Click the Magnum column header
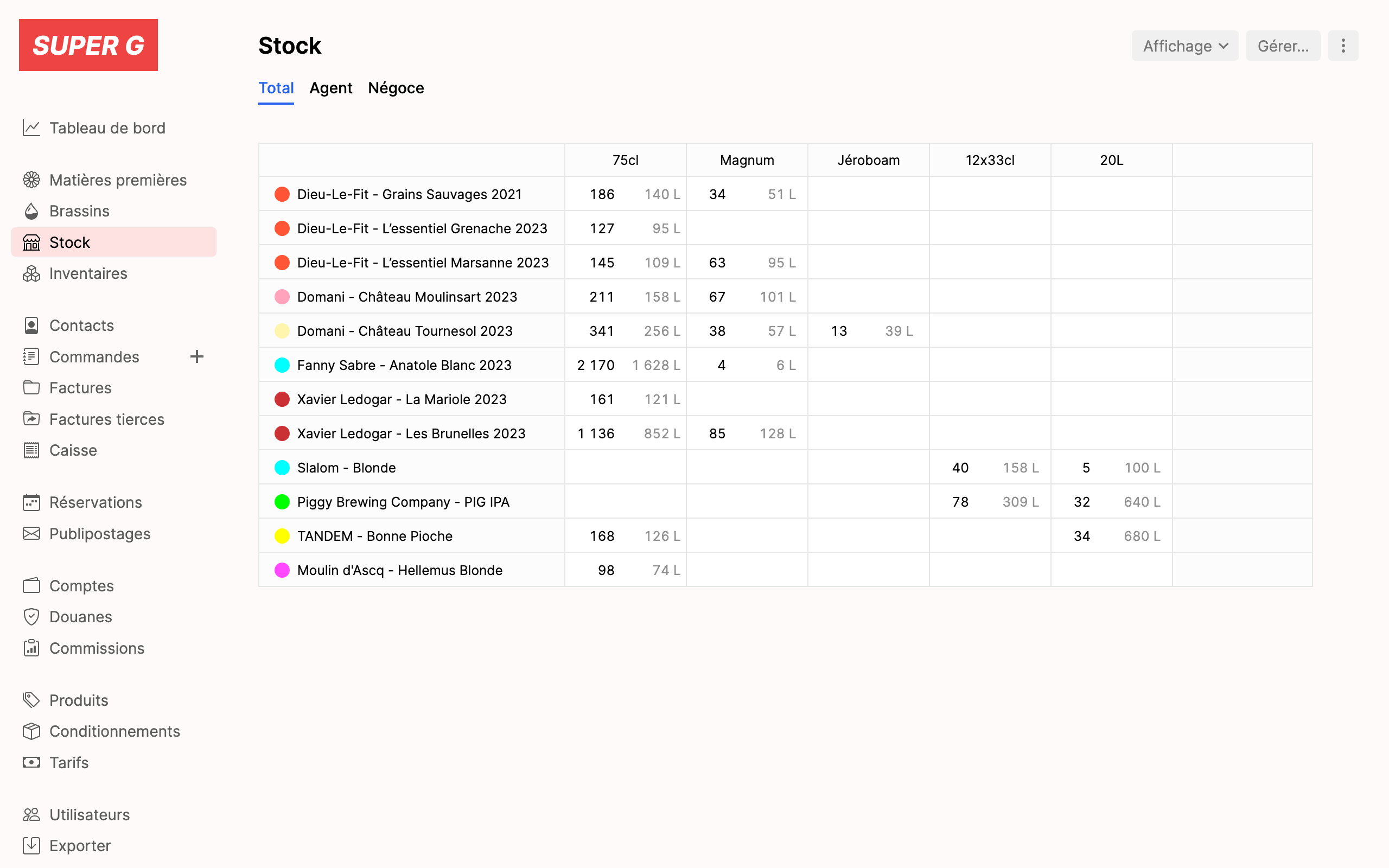Viewport: 1389px width, 868px height. pyautogui.click(x=747, y=160)
